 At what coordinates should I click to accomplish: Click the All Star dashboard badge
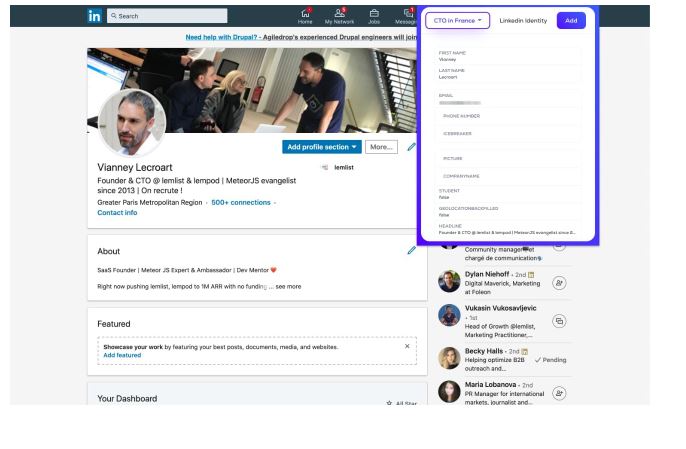pos(402,403)
